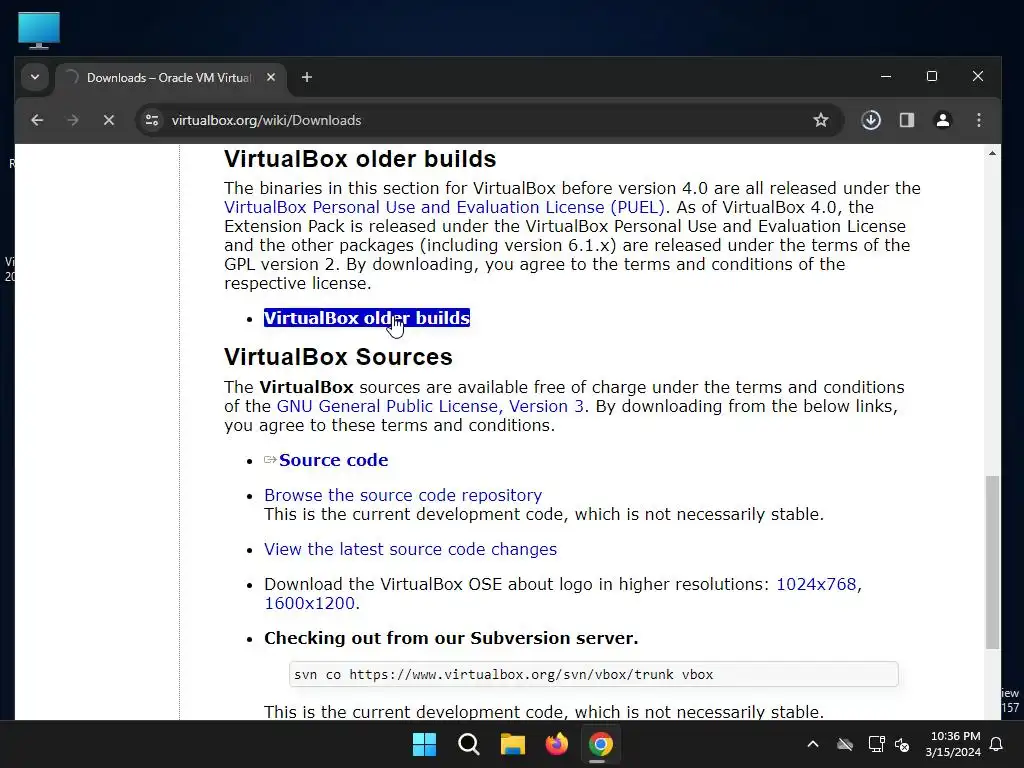
Task: Click the scrollbar up arrow
Action: coord(993,153)
